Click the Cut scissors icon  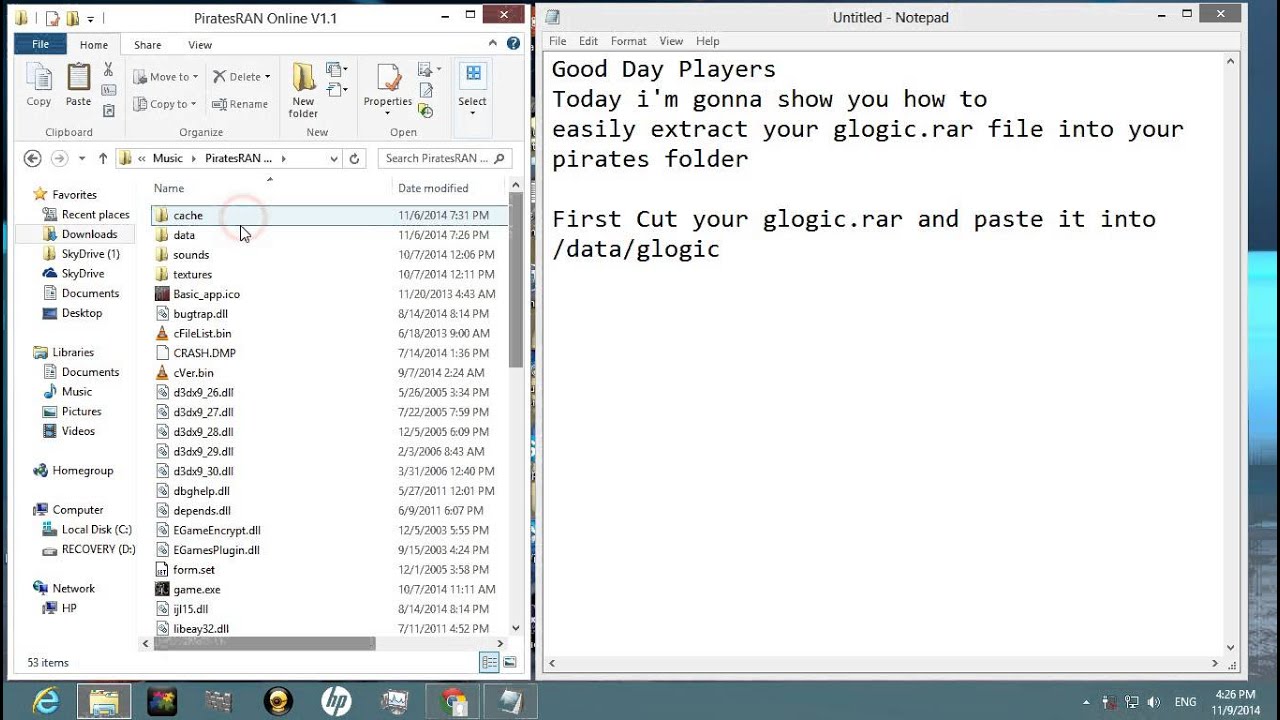109,70
